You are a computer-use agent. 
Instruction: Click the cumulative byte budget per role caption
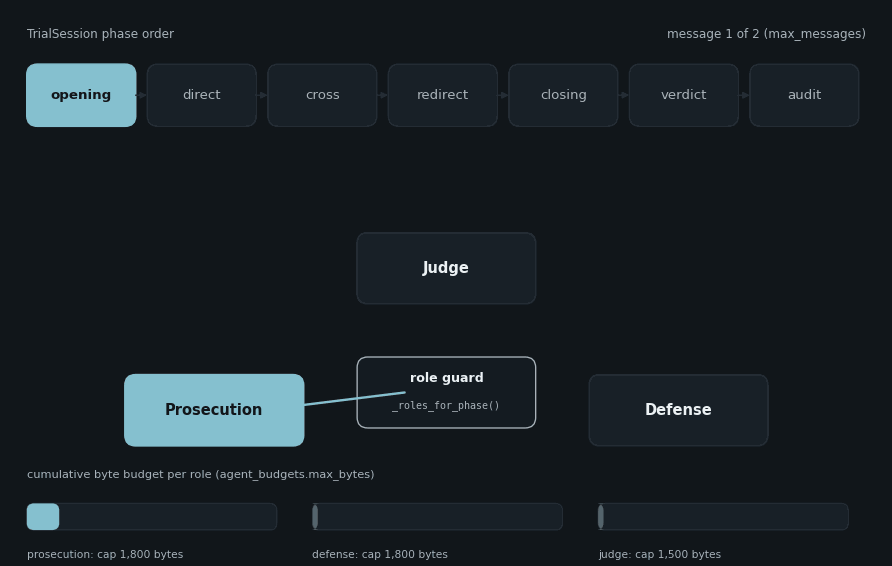(201, 474)
